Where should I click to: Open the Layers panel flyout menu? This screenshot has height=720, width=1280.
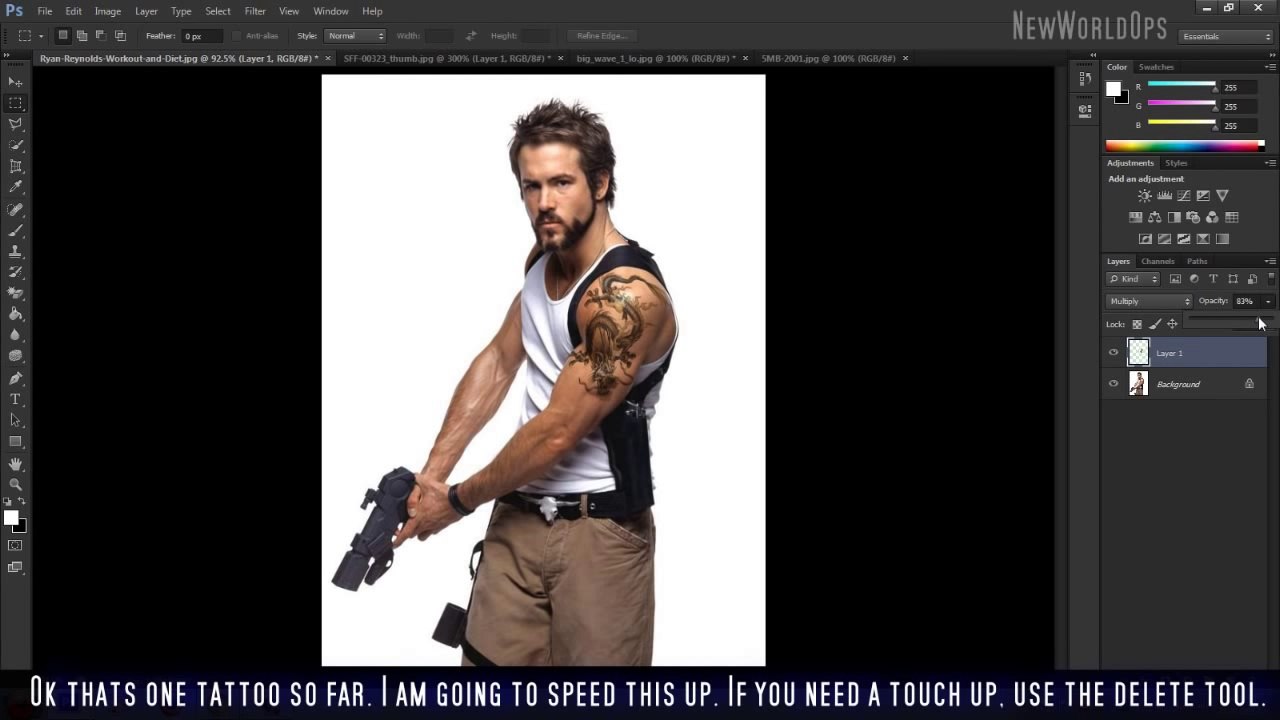point(1270,261)
